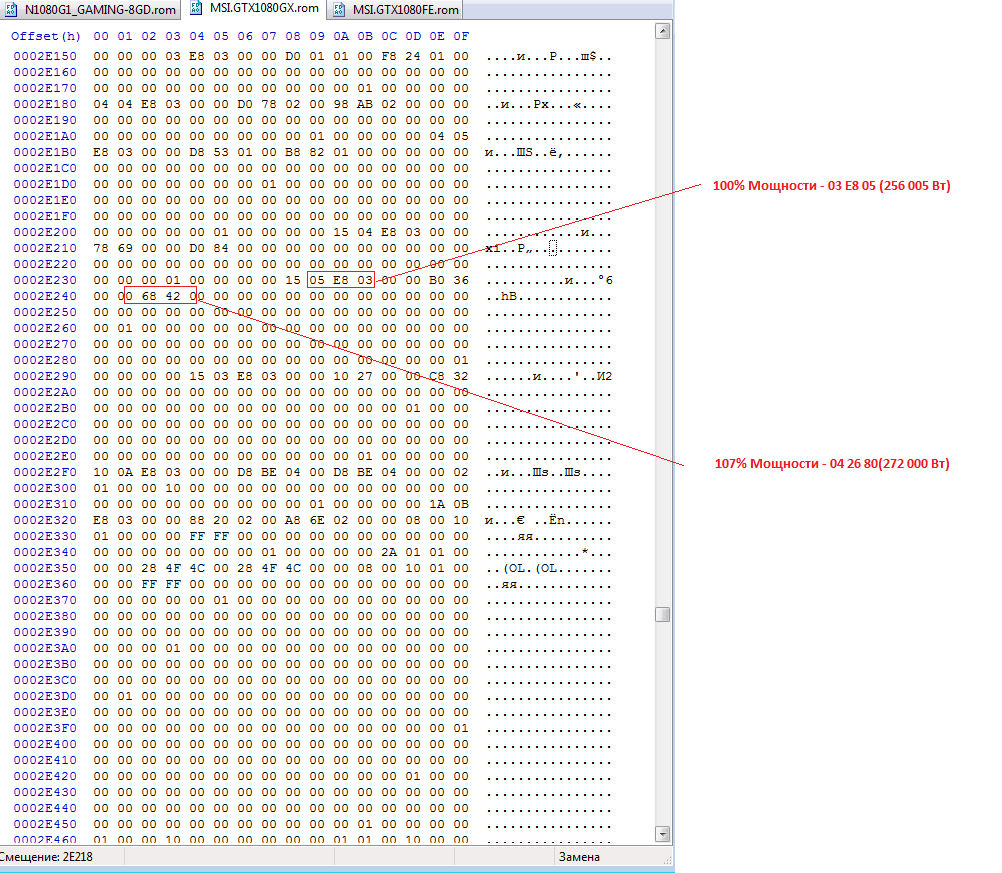This screenshot has width=1002, height=873.
Task: Click the window resize grip in status bar
Action: [668, 860]
